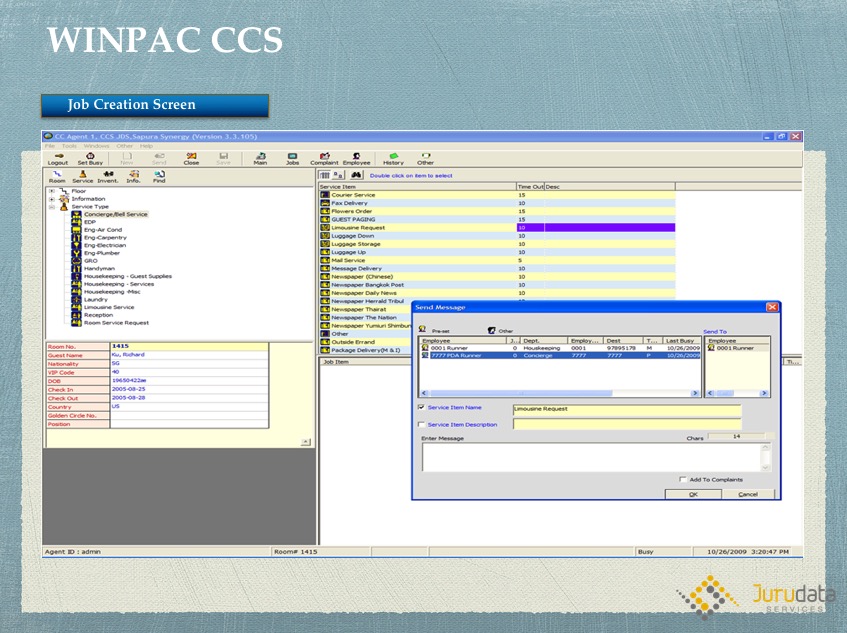
Task: Click OK in Send Message dialog
Action: [693, 493]
